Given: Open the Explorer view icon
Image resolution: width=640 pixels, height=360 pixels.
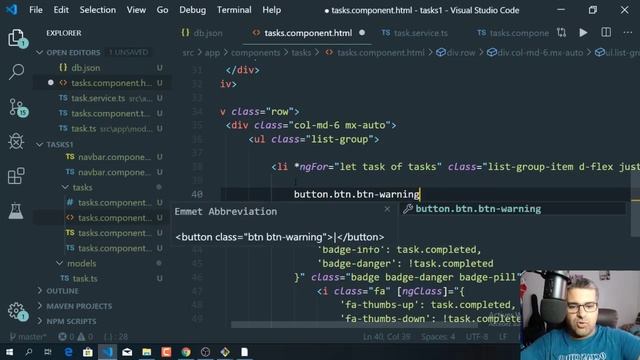Looking at the screenshot, I should (16, 38).
